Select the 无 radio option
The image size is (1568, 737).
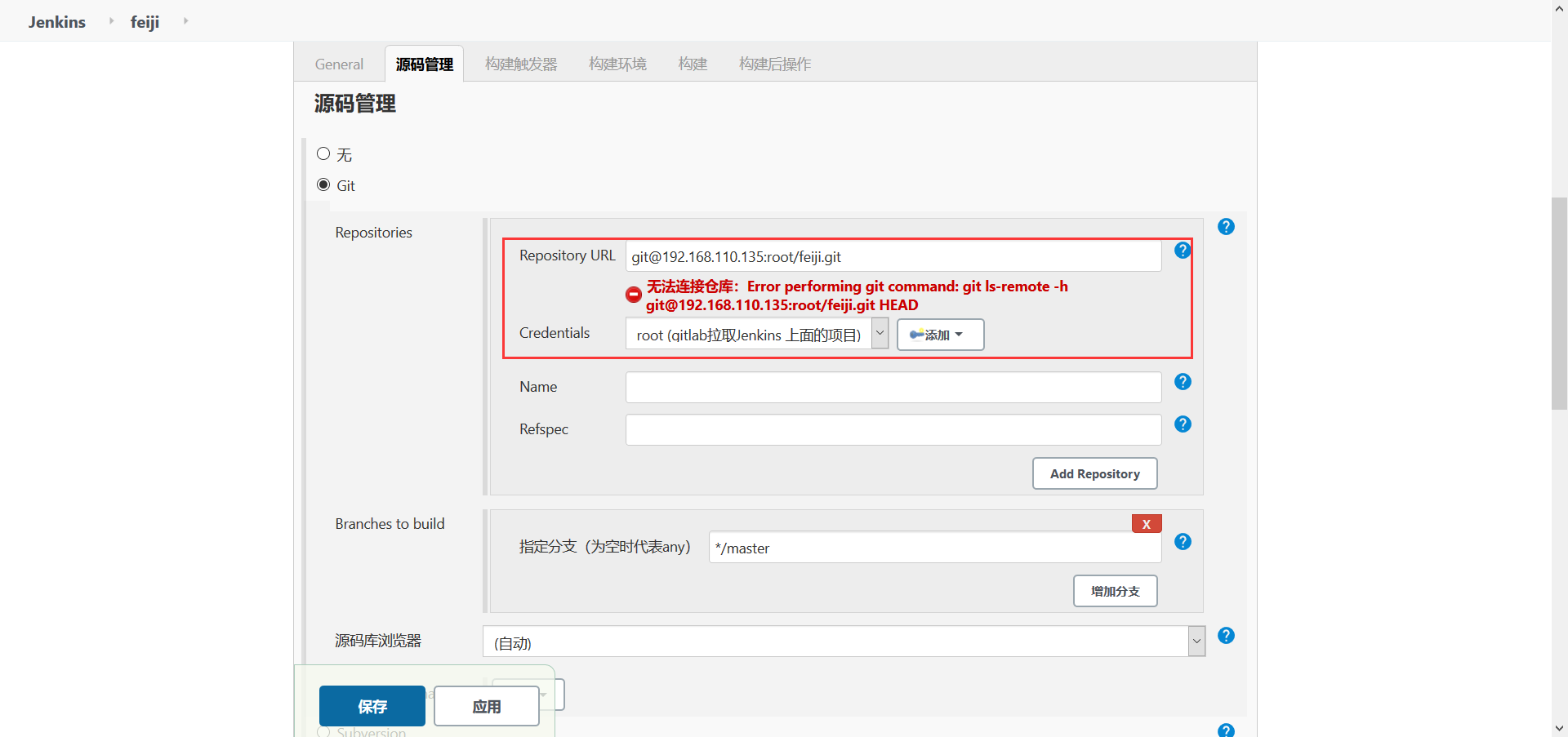323,153
